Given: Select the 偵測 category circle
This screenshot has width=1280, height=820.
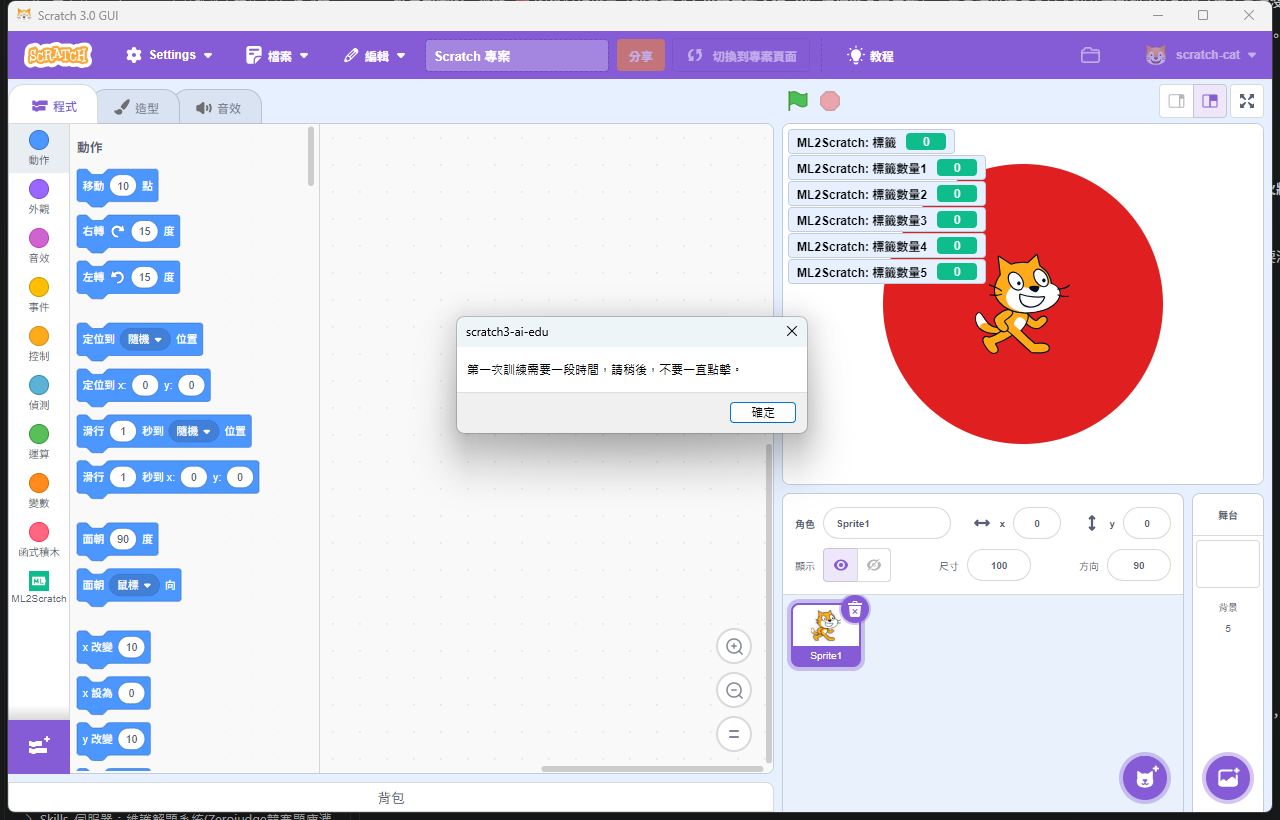Looking at the screenshot, I should coord(39,385).
